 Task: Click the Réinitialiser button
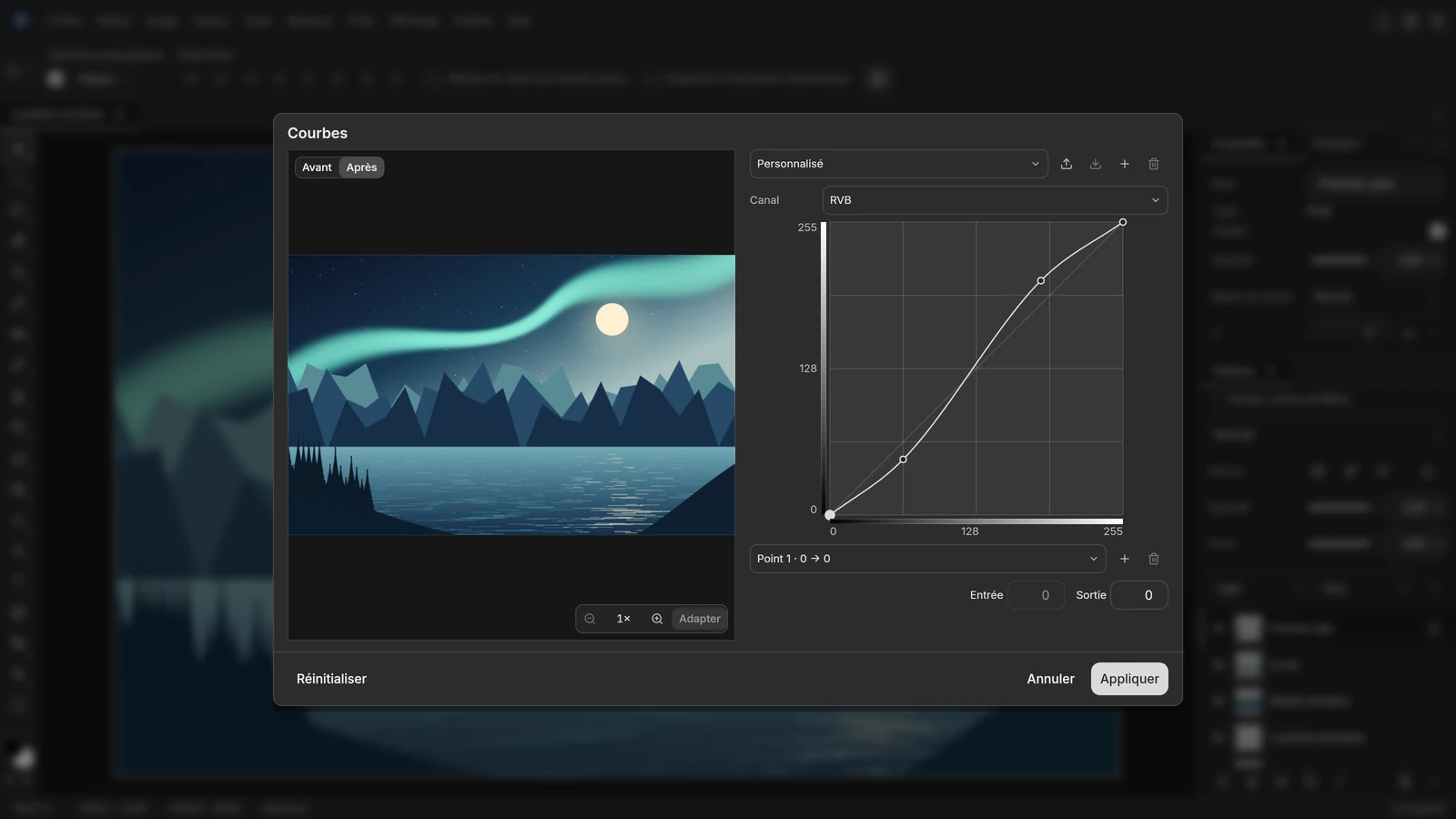(331, 679)
